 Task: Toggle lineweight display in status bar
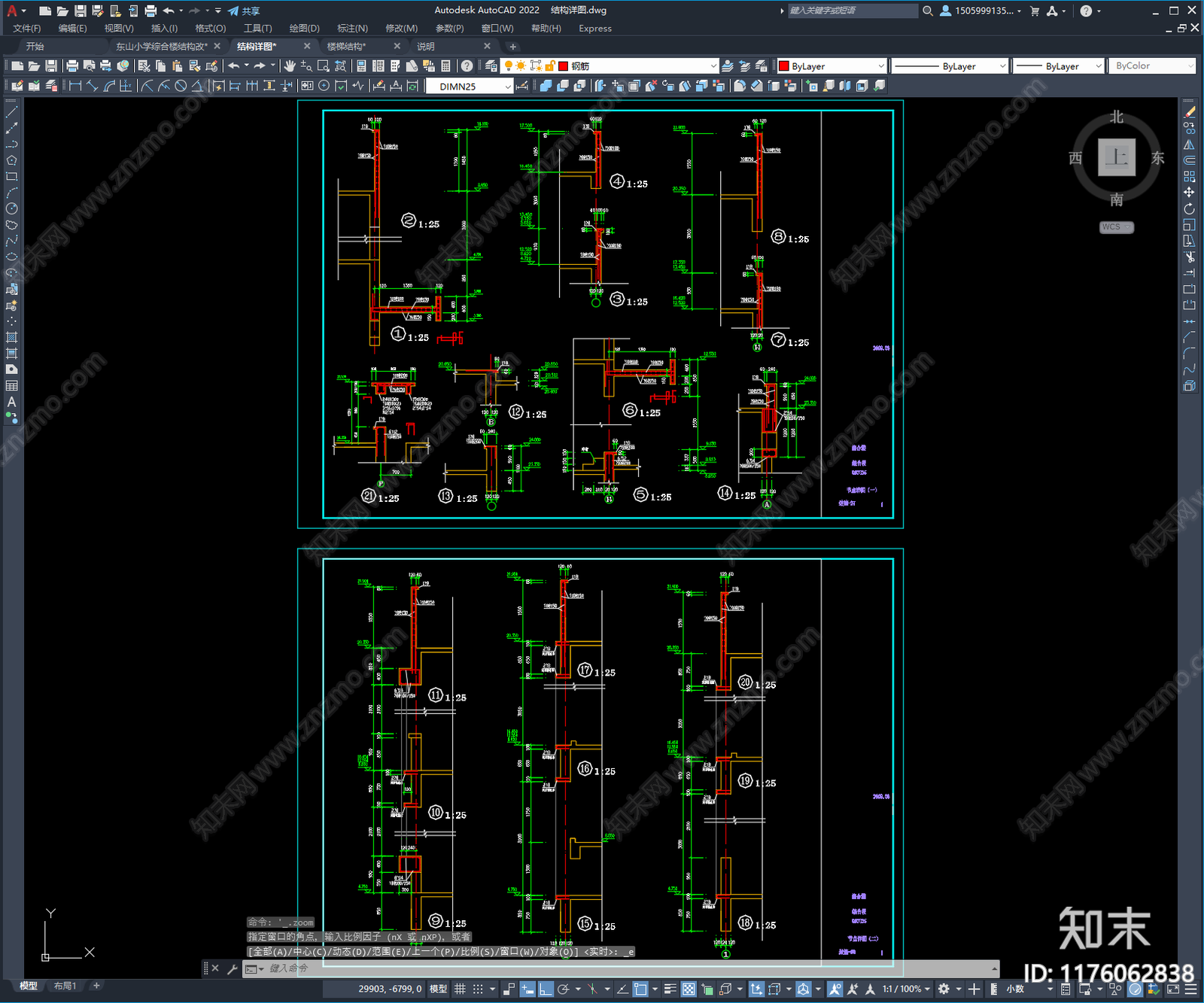tap(670, 989)
